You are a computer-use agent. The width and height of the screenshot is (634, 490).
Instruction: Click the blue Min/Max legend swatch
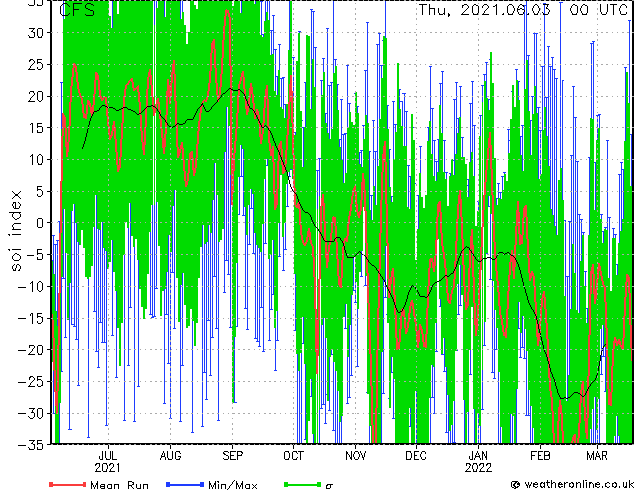(x=185, y=484)
